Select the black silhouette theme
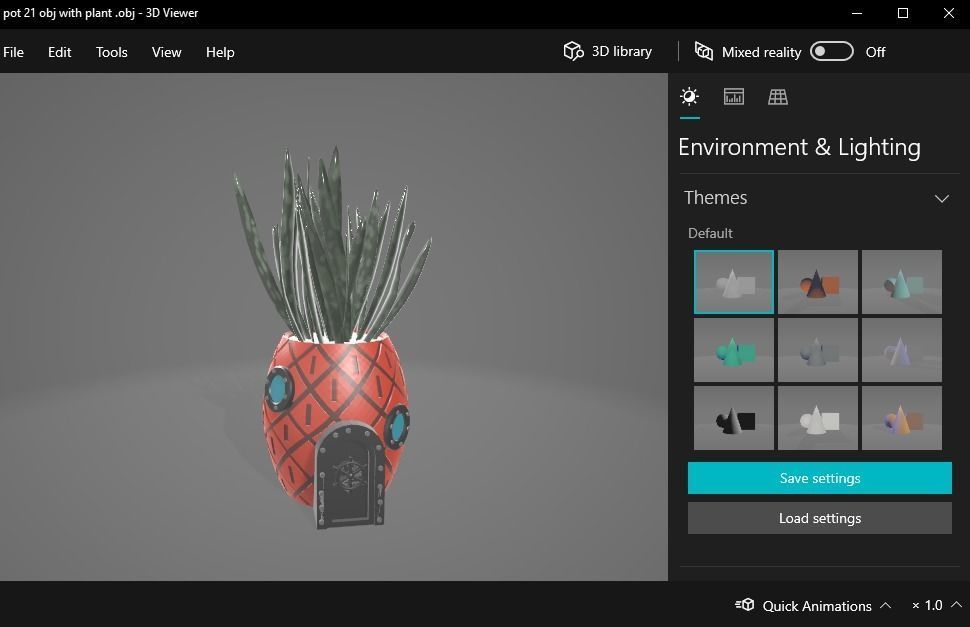970x627 pixels. coord(734,418)
